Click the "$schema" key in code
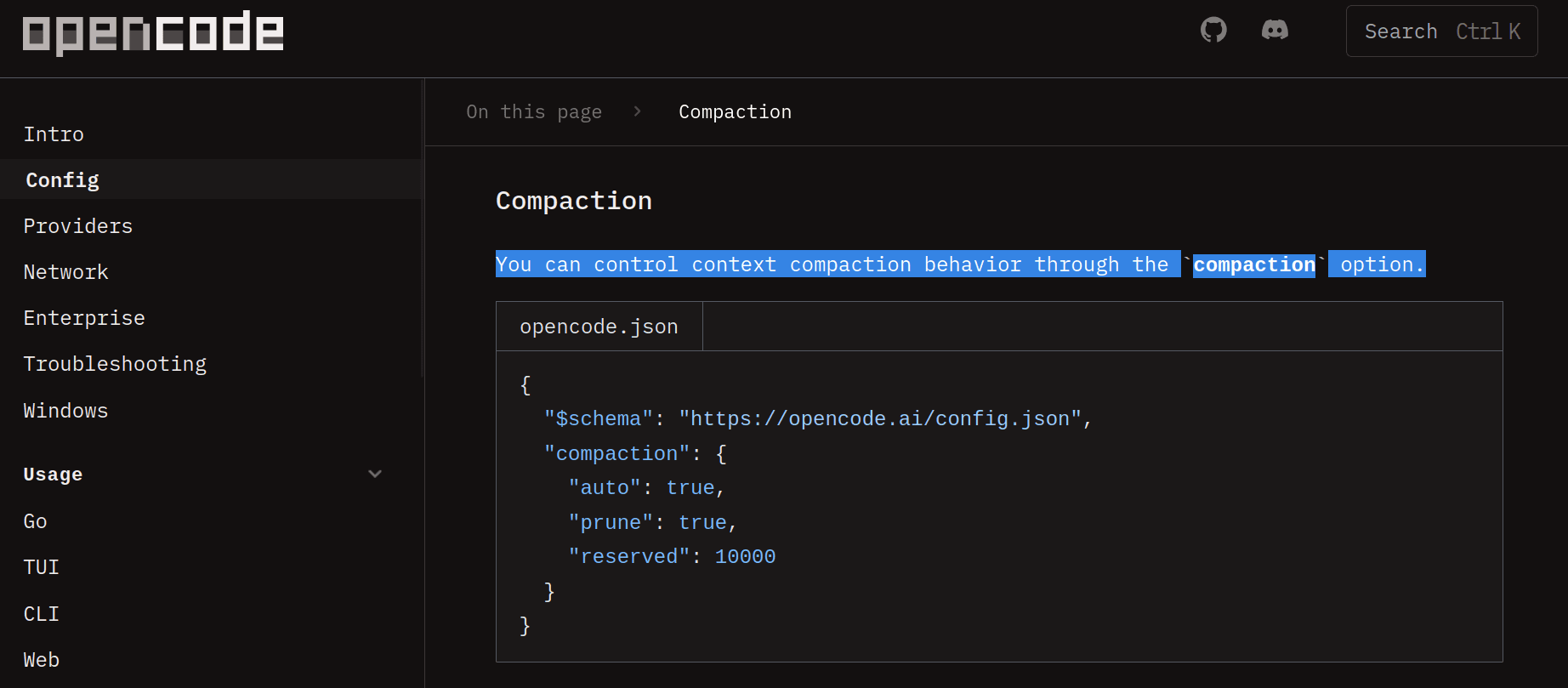This screenshot has width=1568, height=688. click(x=599, y=419)
